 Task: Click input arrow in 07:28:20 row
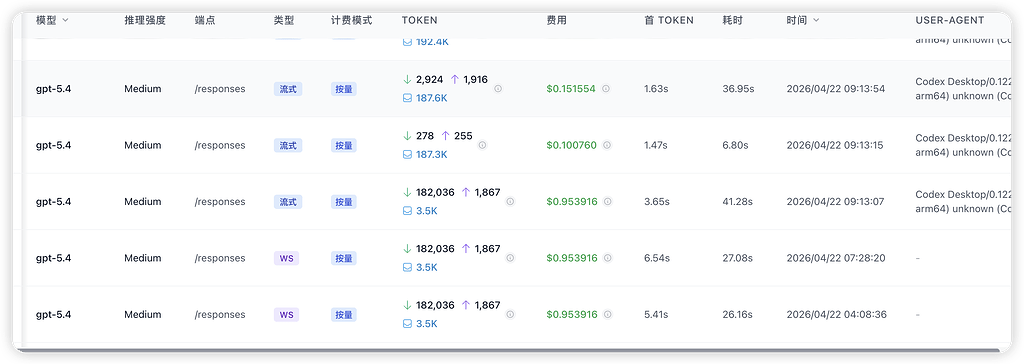point(408,248)
